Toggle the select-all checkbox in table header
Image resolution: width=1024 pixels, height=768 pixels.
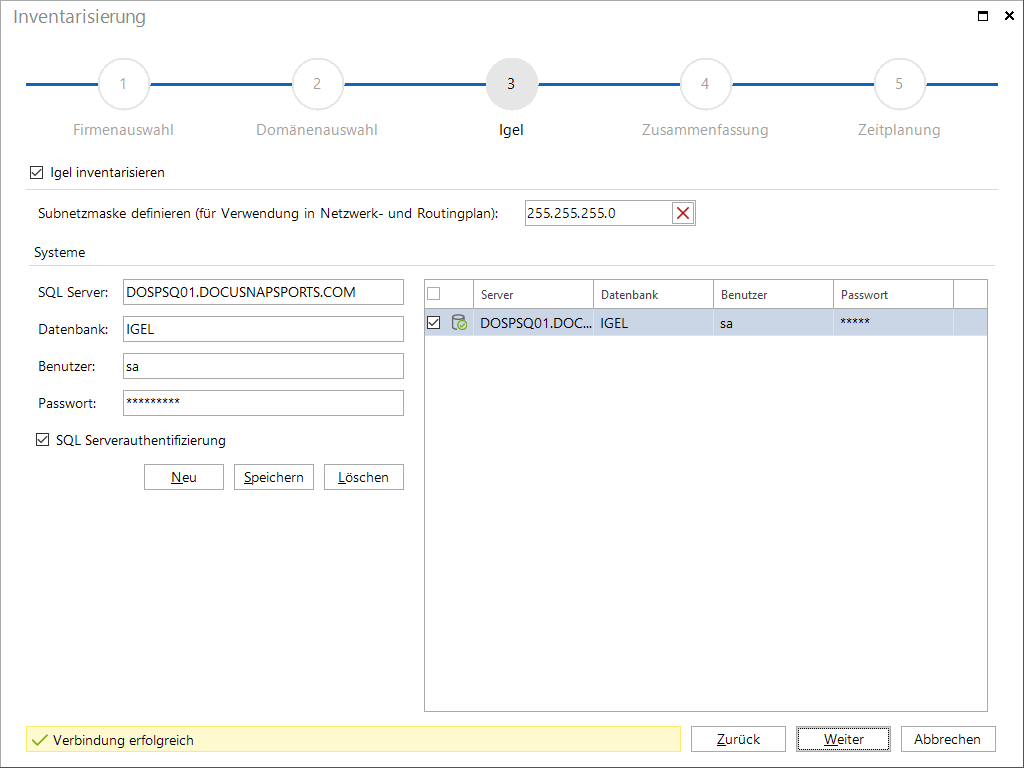pyautogui.click(x=434, y=294)
